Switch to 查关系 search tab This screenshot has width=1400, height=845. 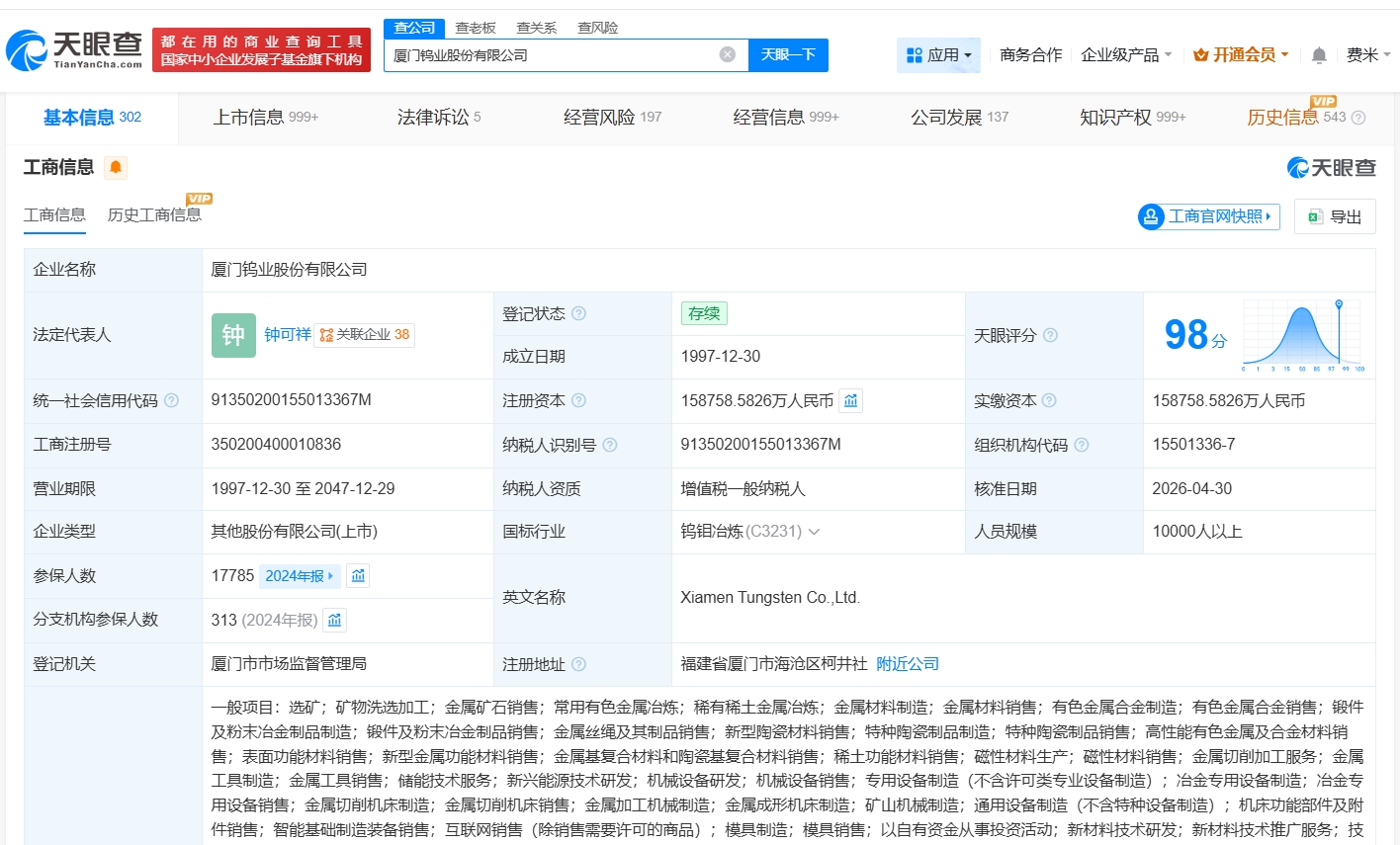click(x=537, y=28)
